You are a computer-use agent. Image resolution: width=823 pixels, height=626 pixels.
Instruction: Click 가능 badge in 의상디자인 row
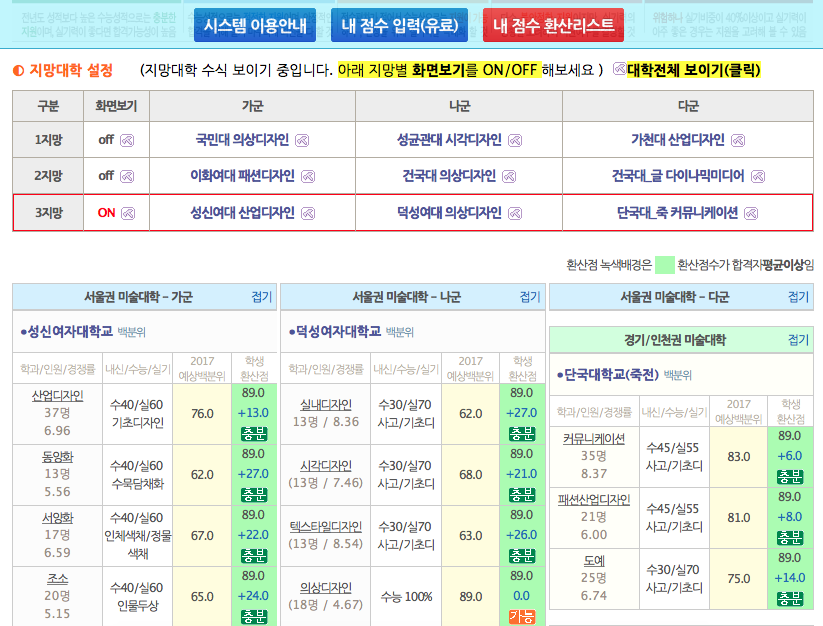point(522,617)
